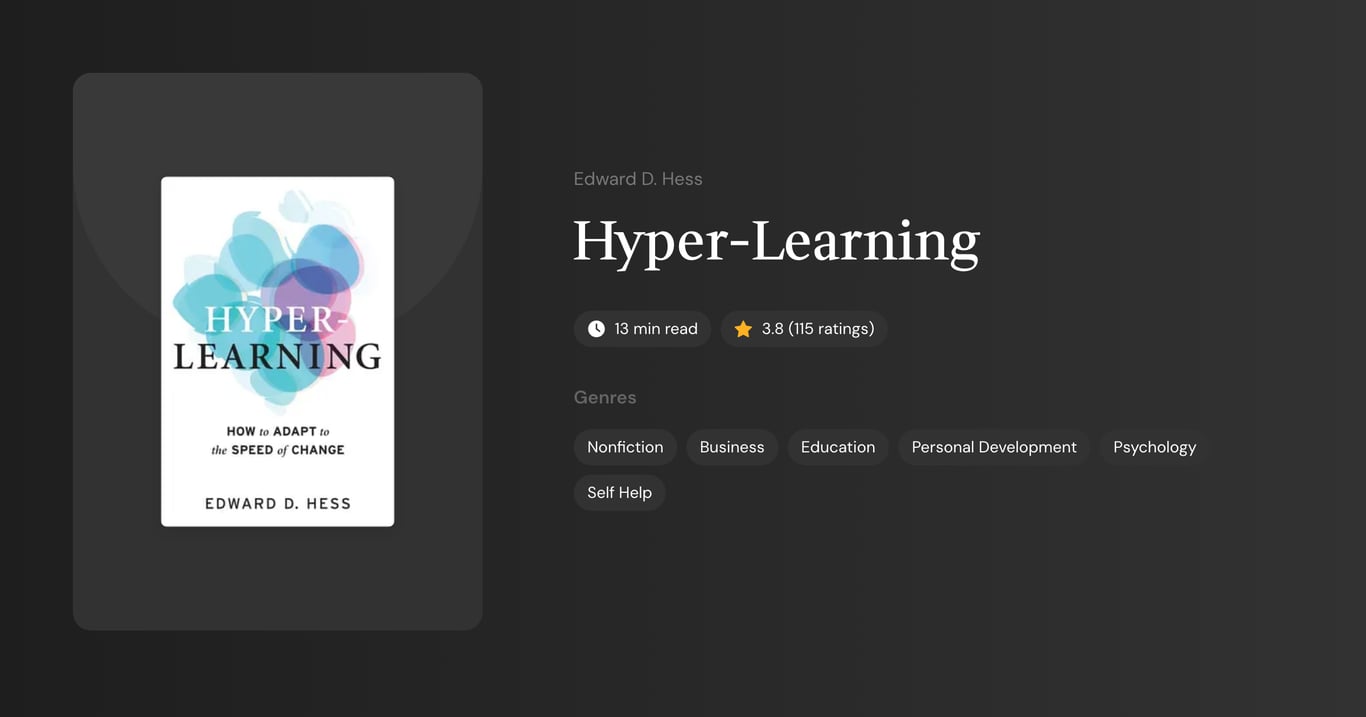
Task: Click the Genres section label
Action: pos(605,397)
